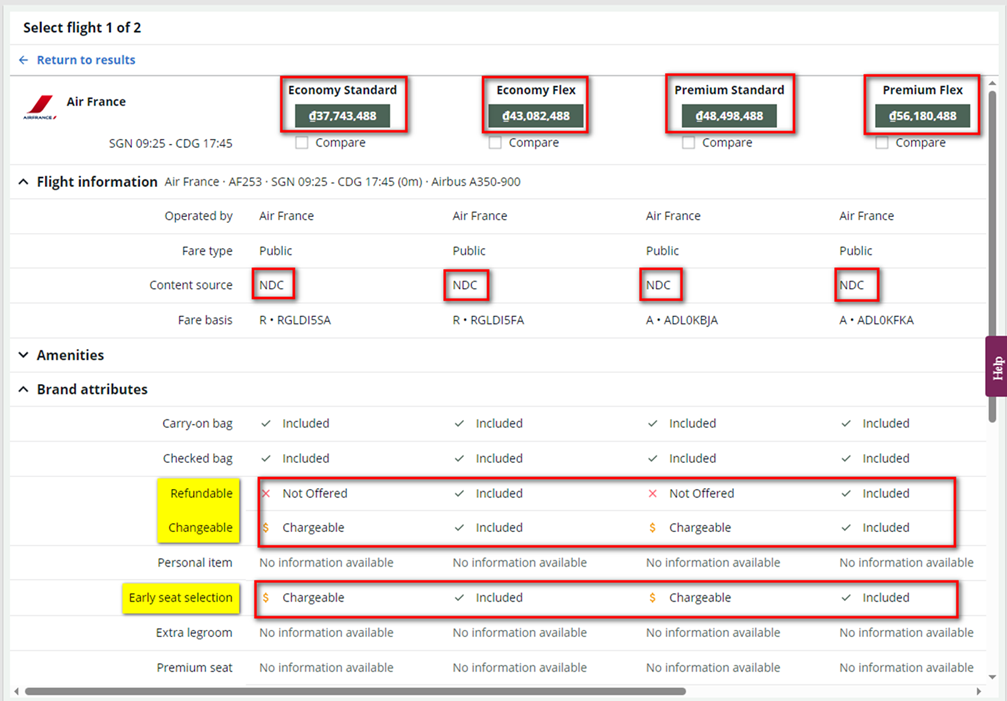Tick the Compare checkbox for Economy Flex
The image size is (1007, 701).
(x=495, y=143)
